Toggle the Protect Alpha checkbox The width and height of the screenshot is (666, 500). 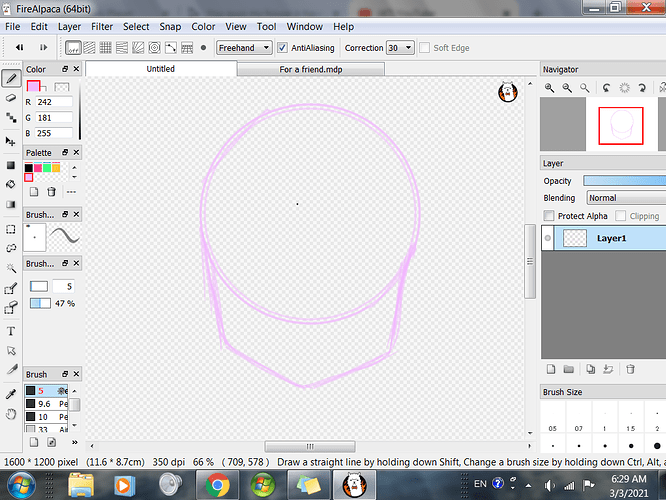[x=549, y=216]
